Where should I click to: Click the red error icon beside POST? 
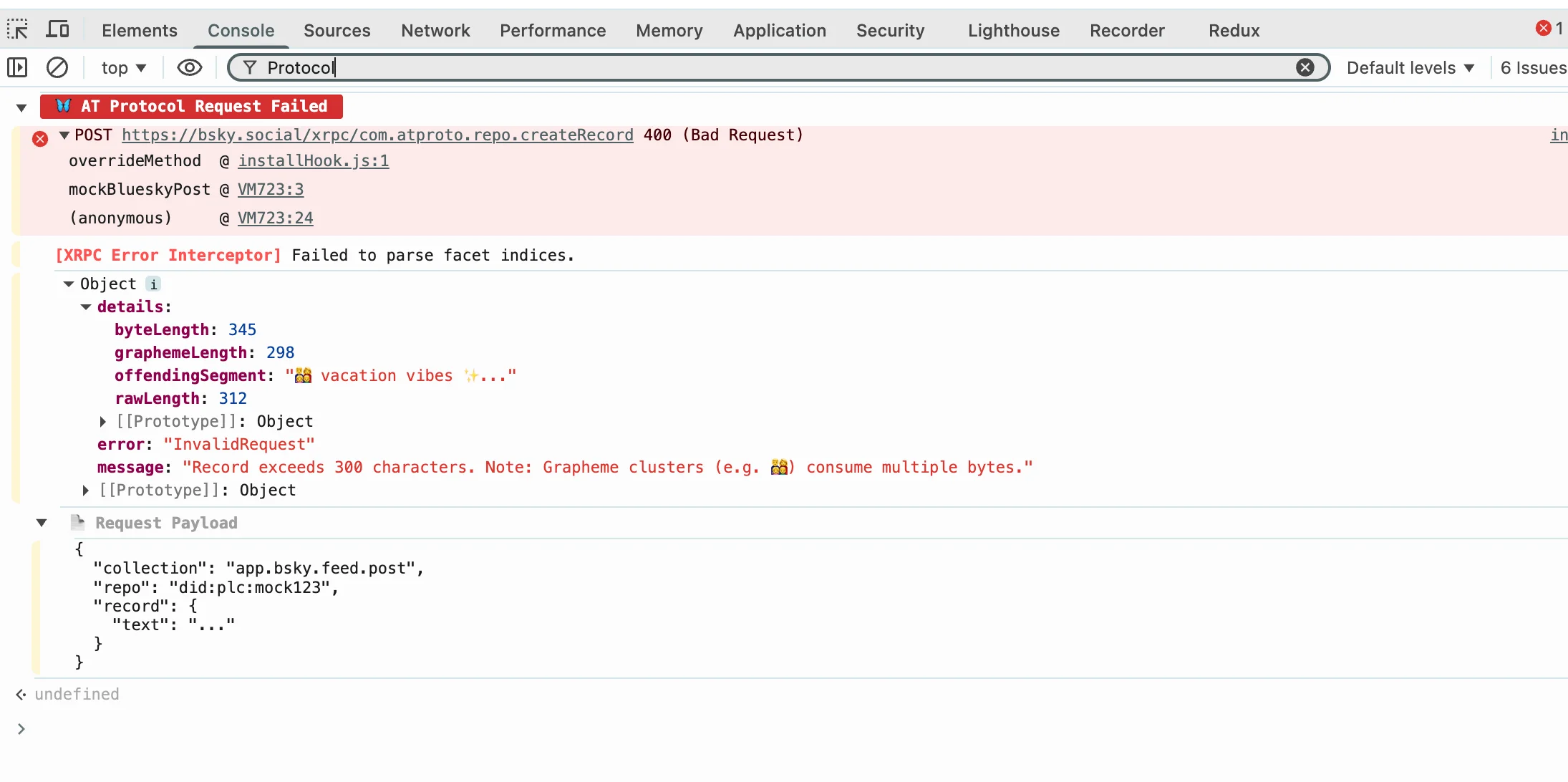tap(40, 139)
